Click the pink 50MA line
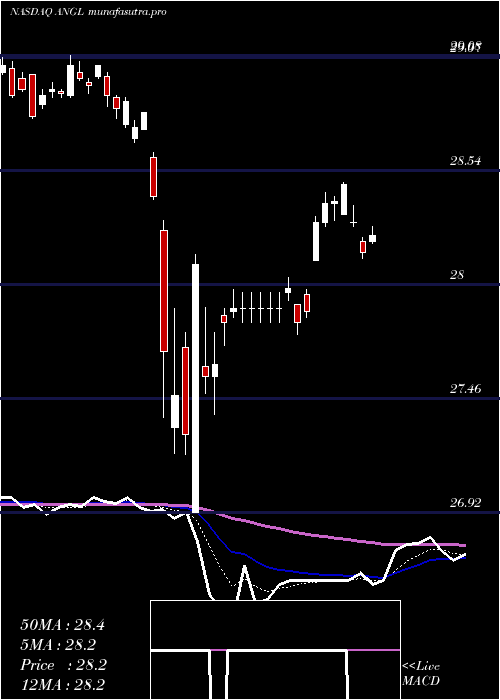The width and height of the screenshot is (500, 700). pyautogui.click(x=312, y=534)
